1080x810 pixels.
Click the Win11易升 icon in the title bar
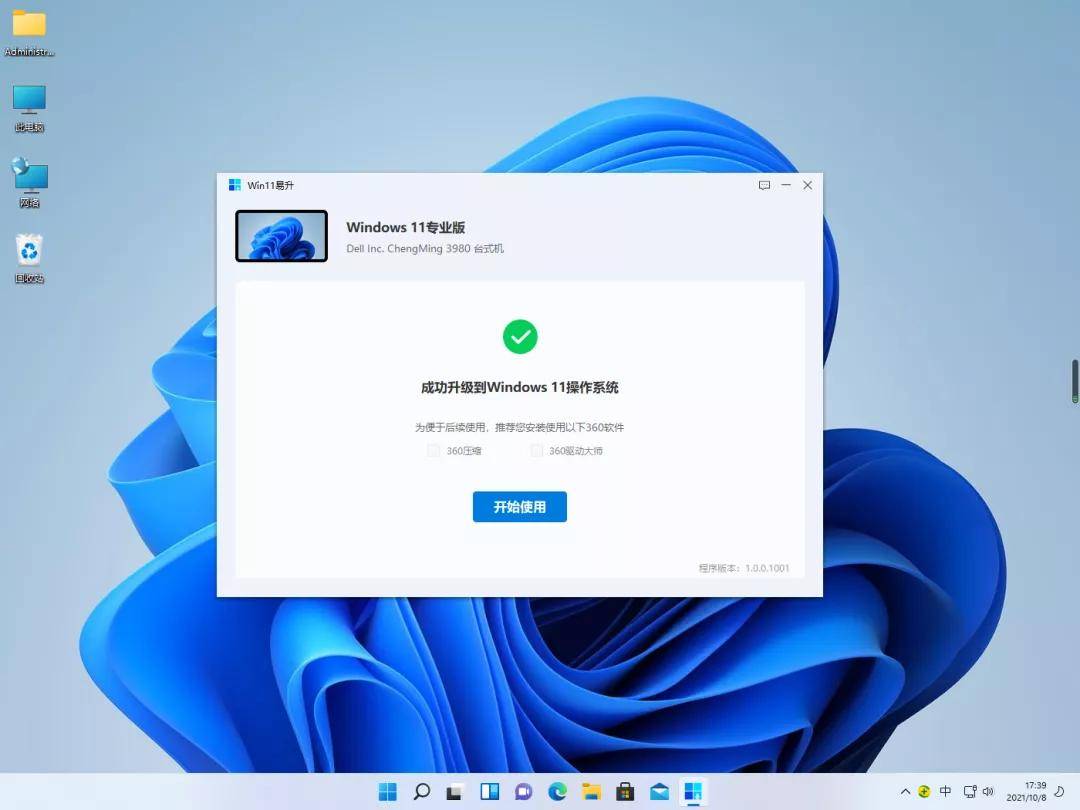[x=234, y=185]
